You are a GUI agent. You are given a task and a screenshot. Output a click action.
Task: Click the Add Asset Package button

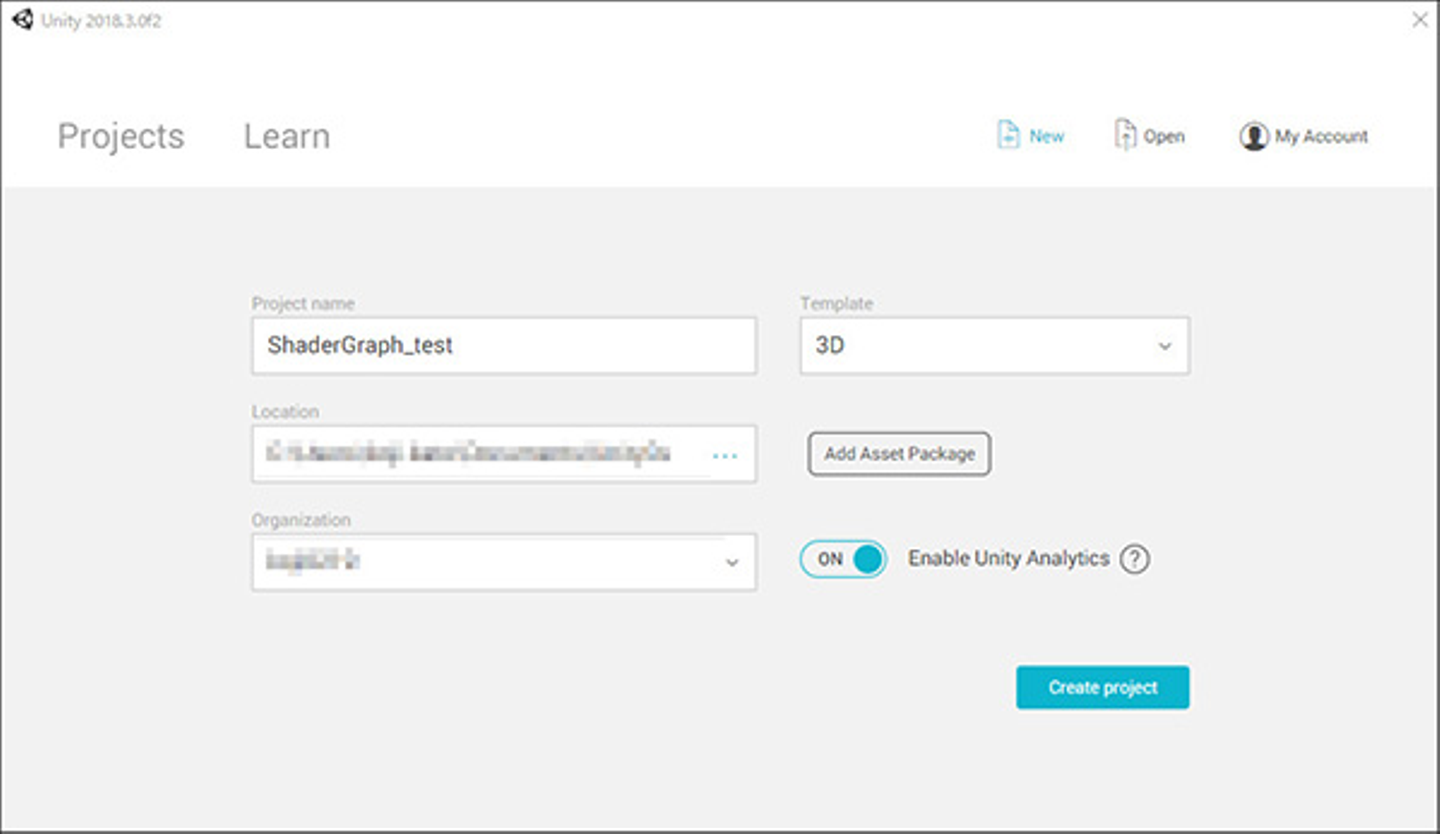899,454
